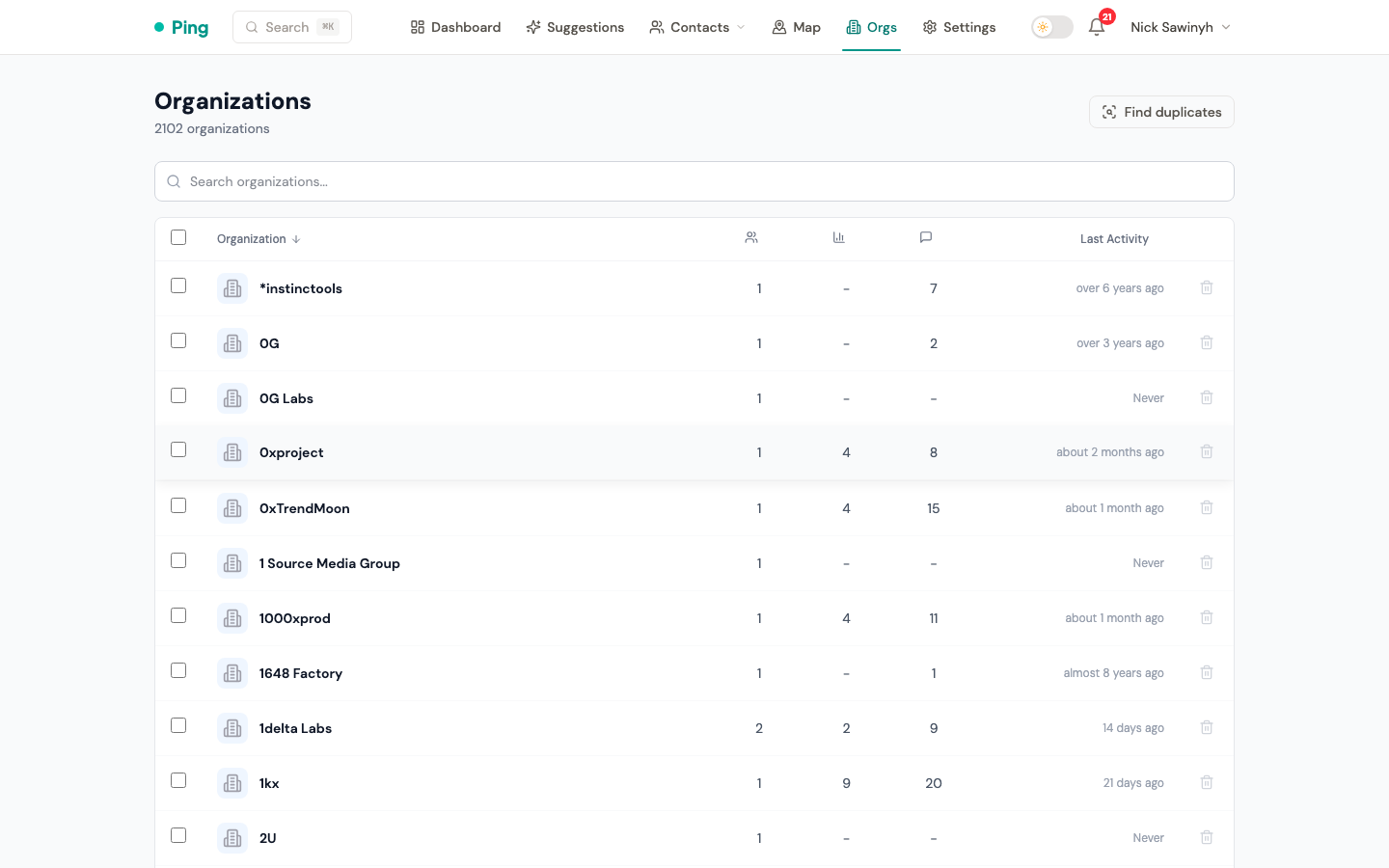This screenshot has height=868, width=1389.
Task: Delete the 1kx organization
Action: [x=1207, y=782]
